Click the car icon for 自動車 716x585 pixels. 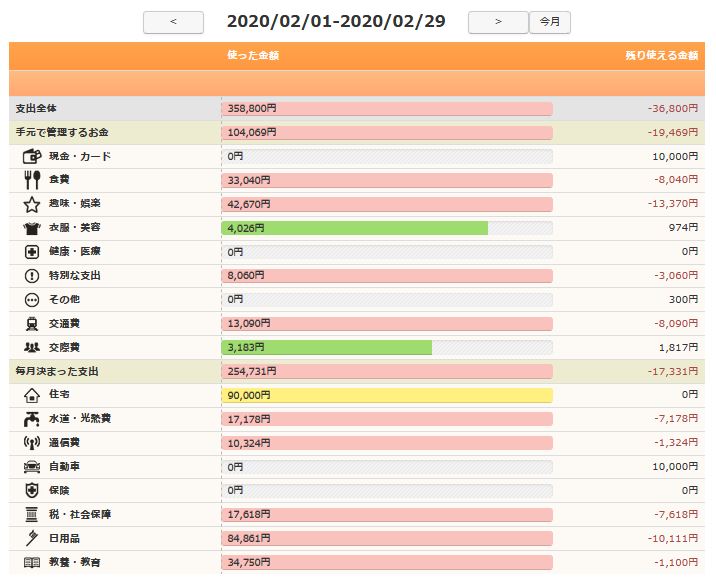(32, 466)
